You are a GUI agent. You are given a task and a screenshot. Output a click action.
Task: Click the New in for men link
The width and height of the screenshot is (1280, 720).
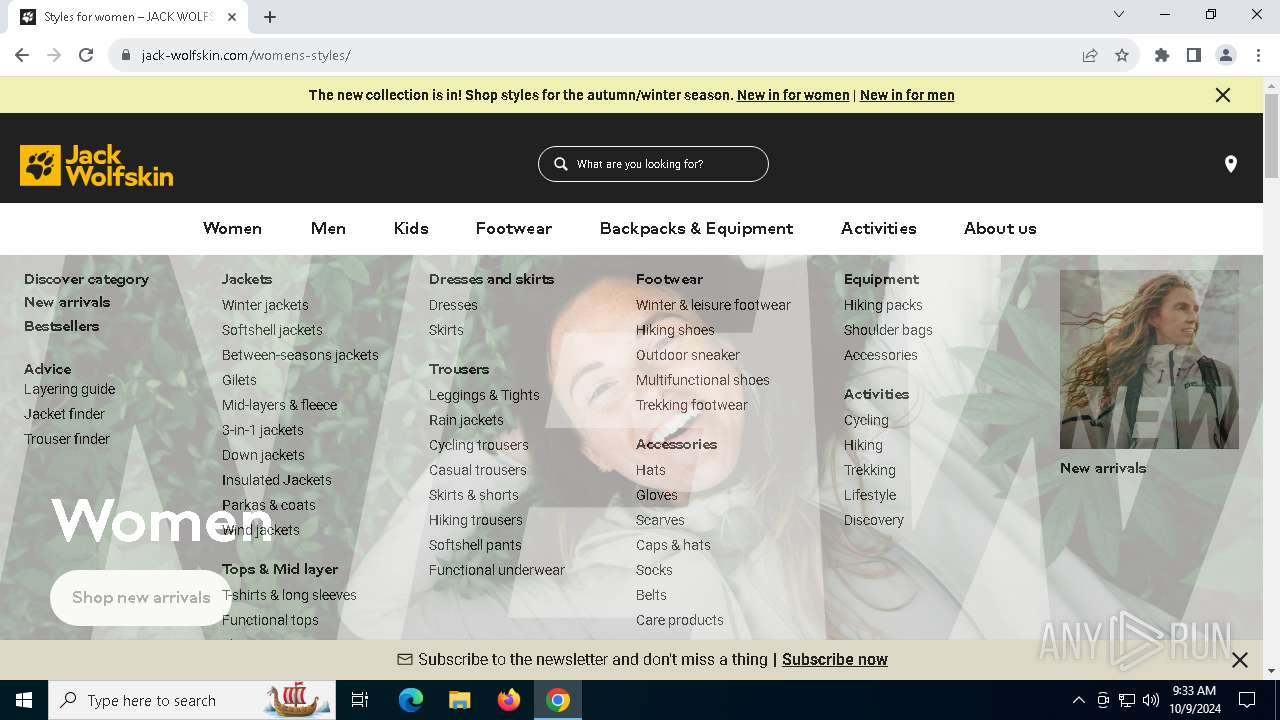907,95
